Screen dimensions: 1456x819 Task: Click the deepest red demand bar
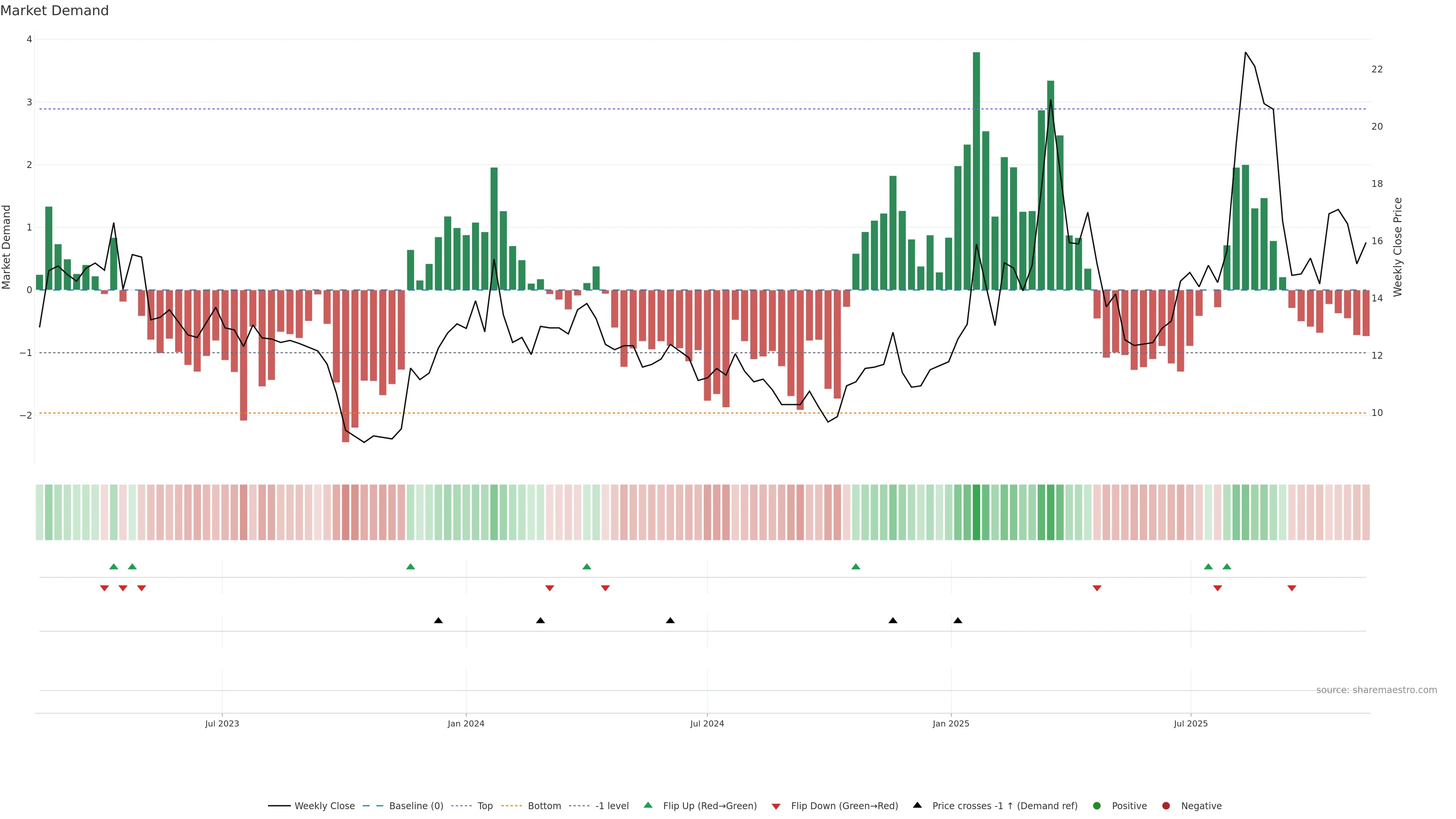click(345, 367)
